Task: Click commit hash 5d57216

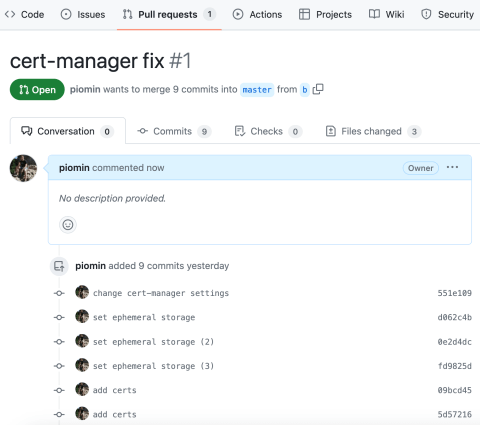Action: 455,415
